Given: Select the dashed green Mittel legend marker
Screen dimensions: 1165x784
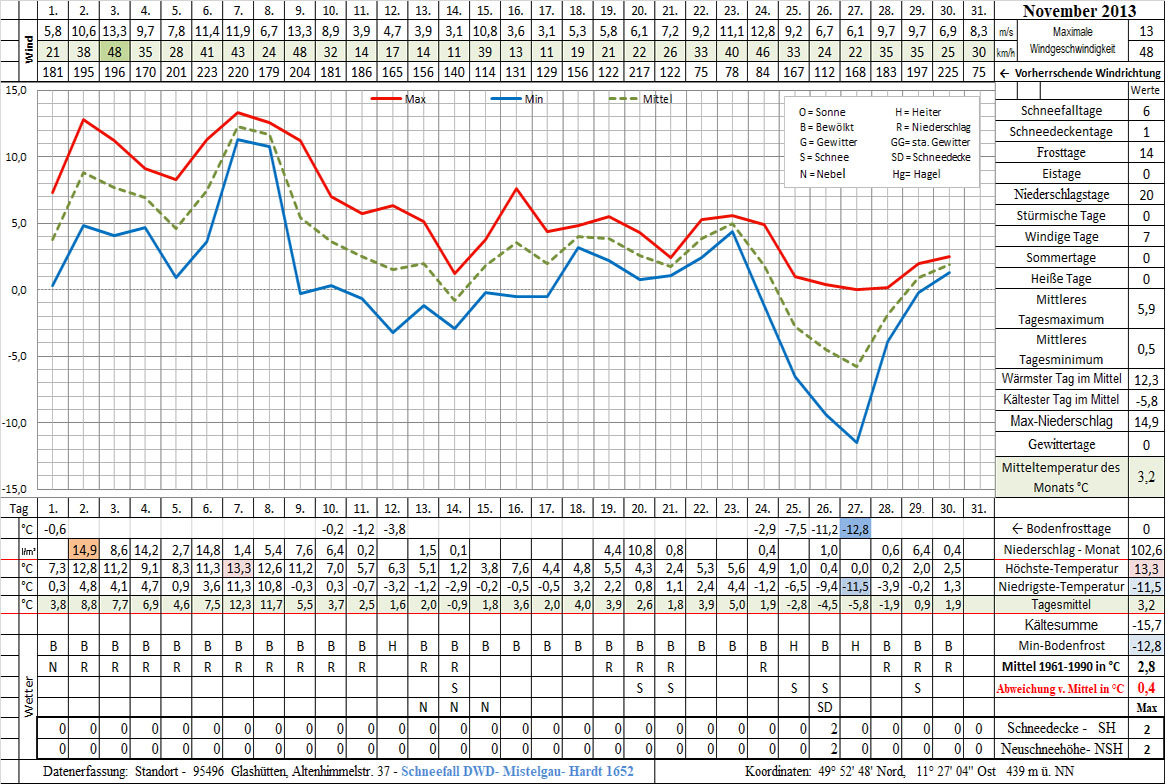Looking at the screenshot, I should [x=626, y=99].
